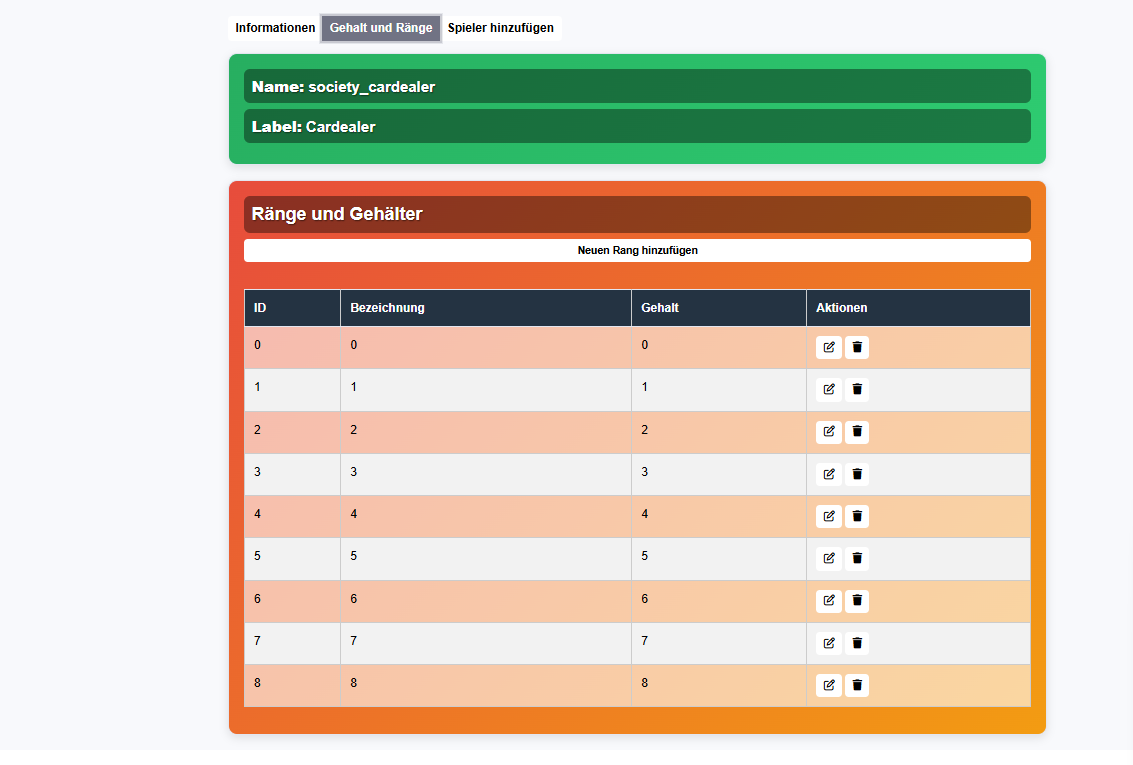Delete rank 3 via the trash icon
1133x765 pixels.
(857, 474)
